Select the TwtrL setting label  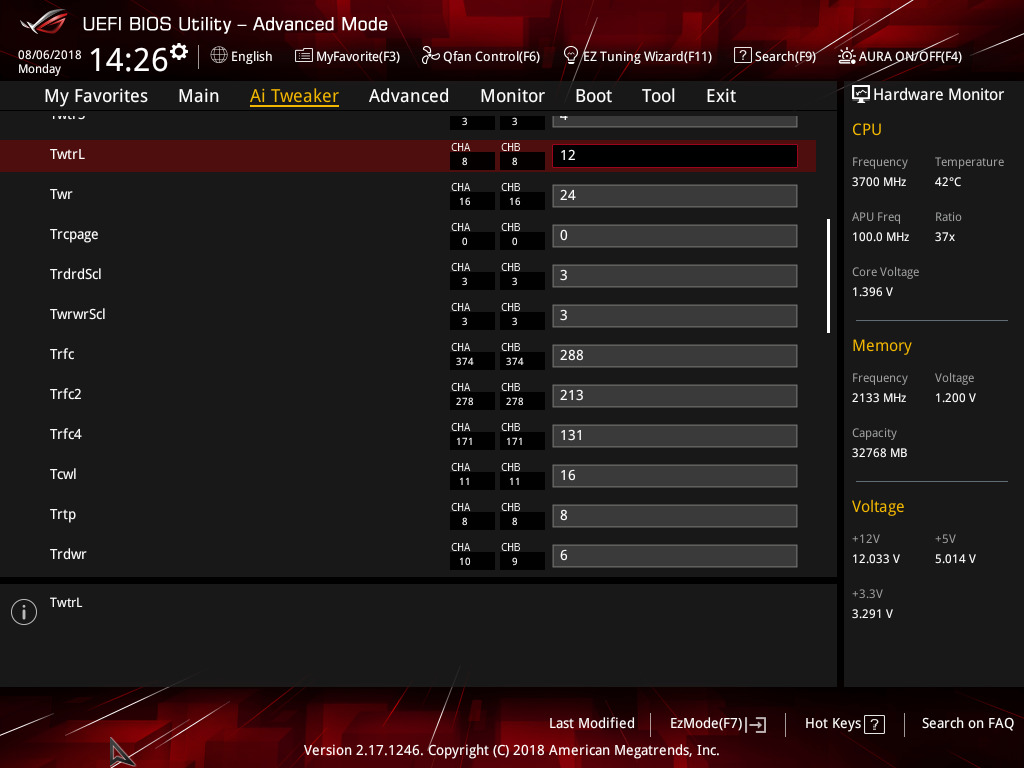tap(67, 154)
